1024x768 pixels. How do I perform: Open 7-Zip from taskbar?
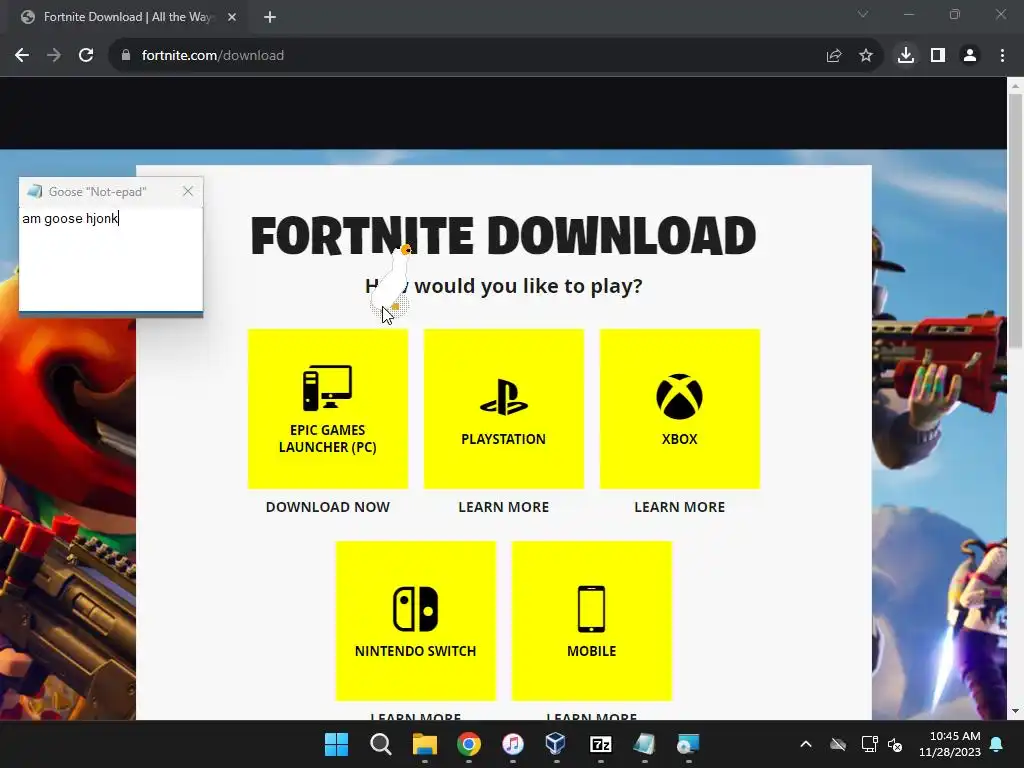pos(601,744)
